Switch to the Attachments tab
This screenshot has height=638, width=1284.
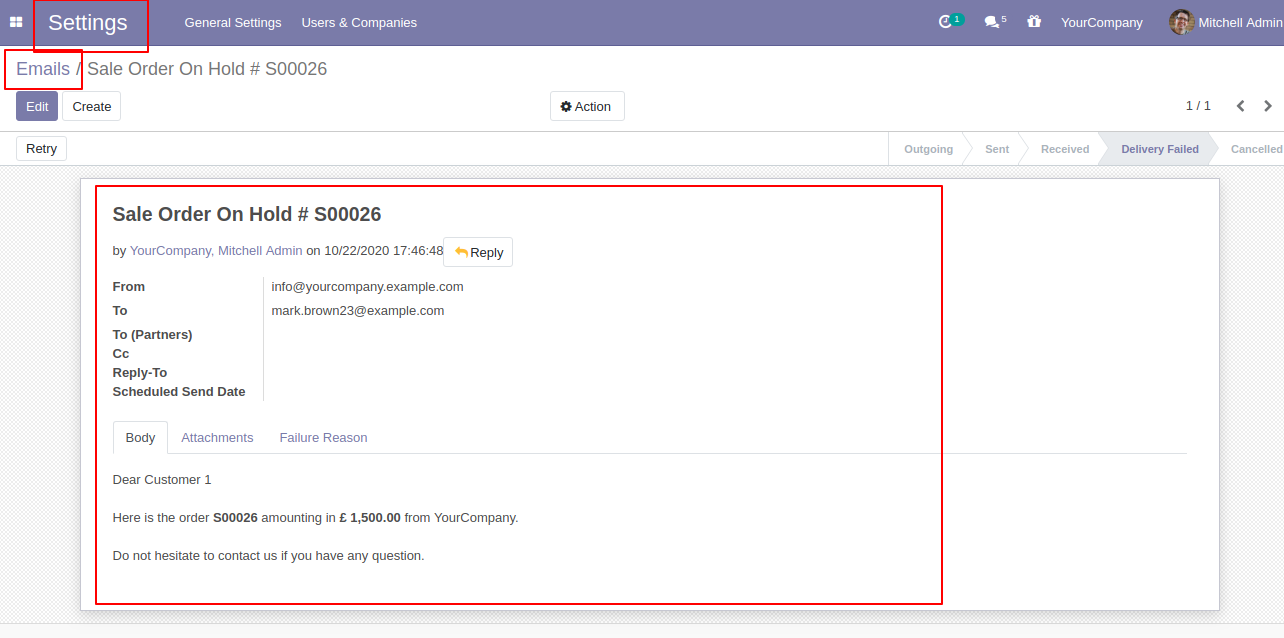click(217, 438)
